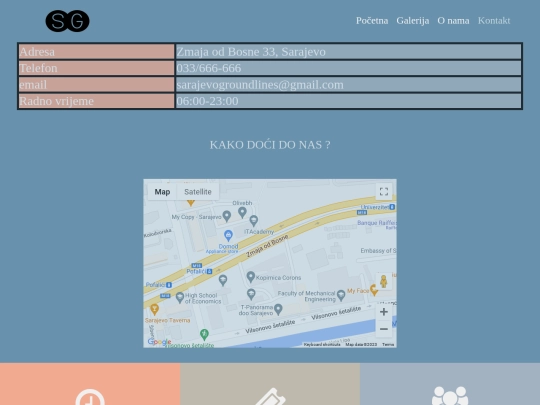
Task: Switch map to Satellite view
Action: point(198,192)
